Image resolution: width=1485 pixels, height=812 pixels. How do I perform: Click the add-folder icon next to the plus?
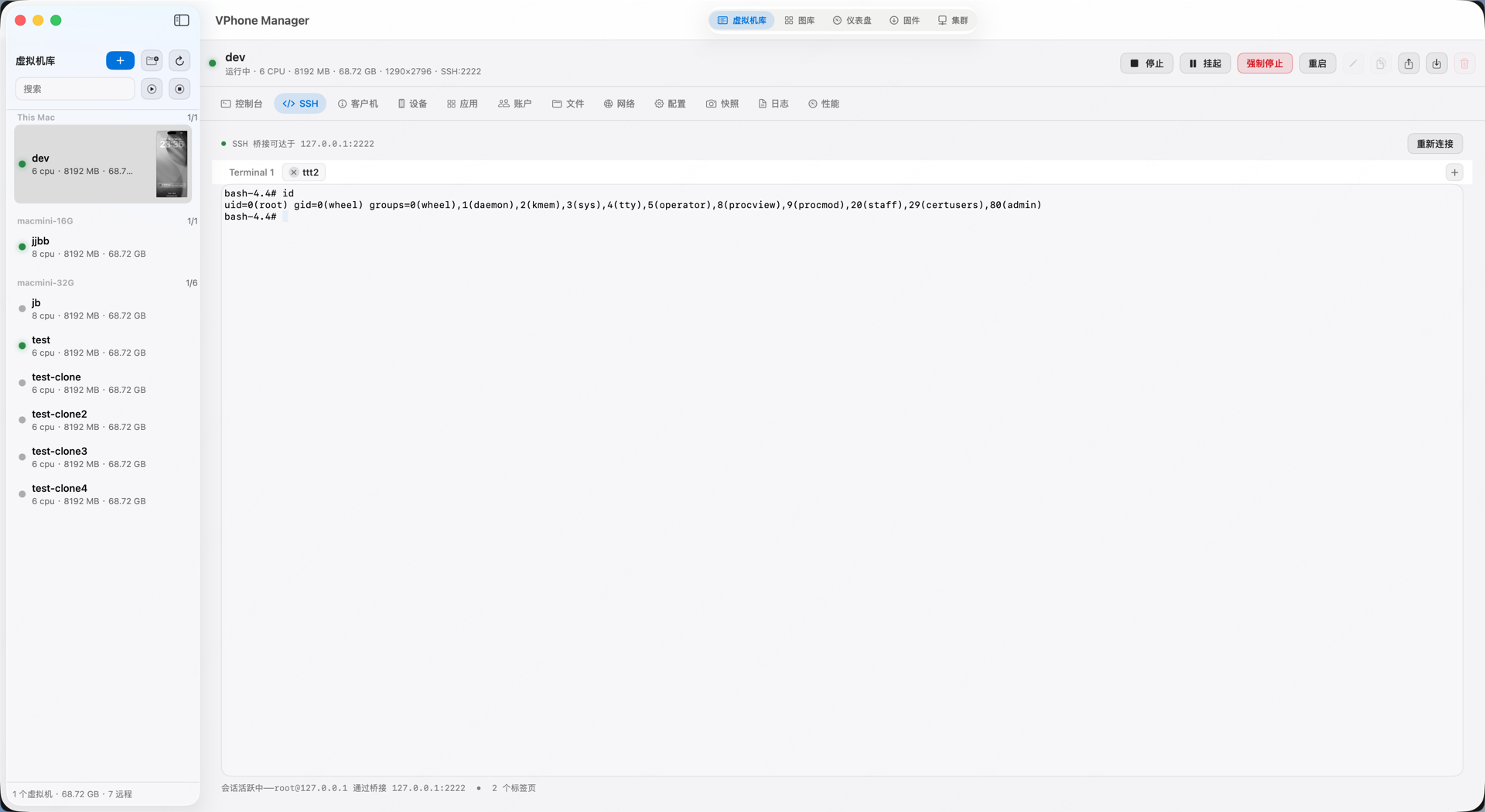152,60
